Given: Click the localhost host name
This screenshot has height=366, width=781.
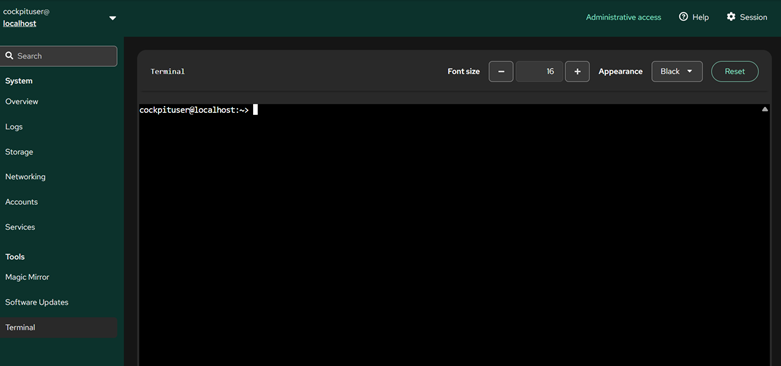Looking at the screenshot, I should tap(19, 23).
